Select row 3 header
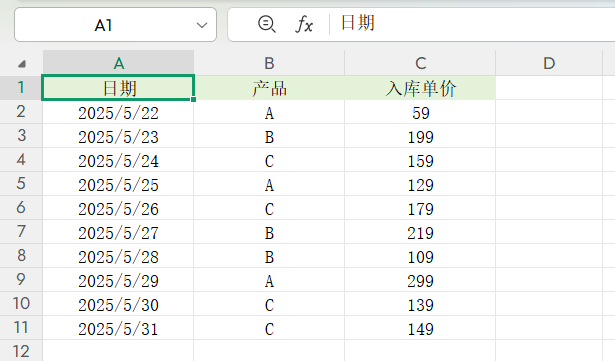The height and width of the screenshot is (361, 615). tap(21, 136)
